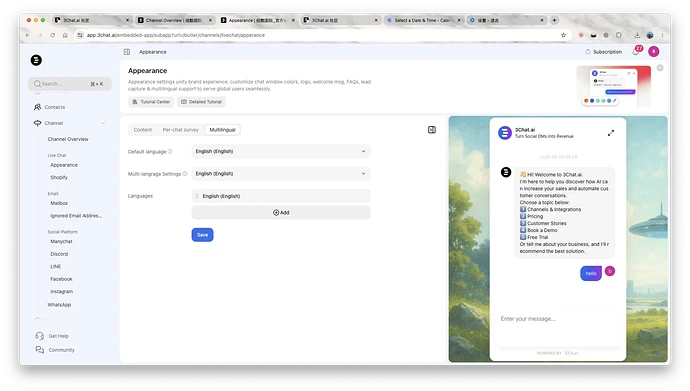Open Facebook channel settings

61,279
